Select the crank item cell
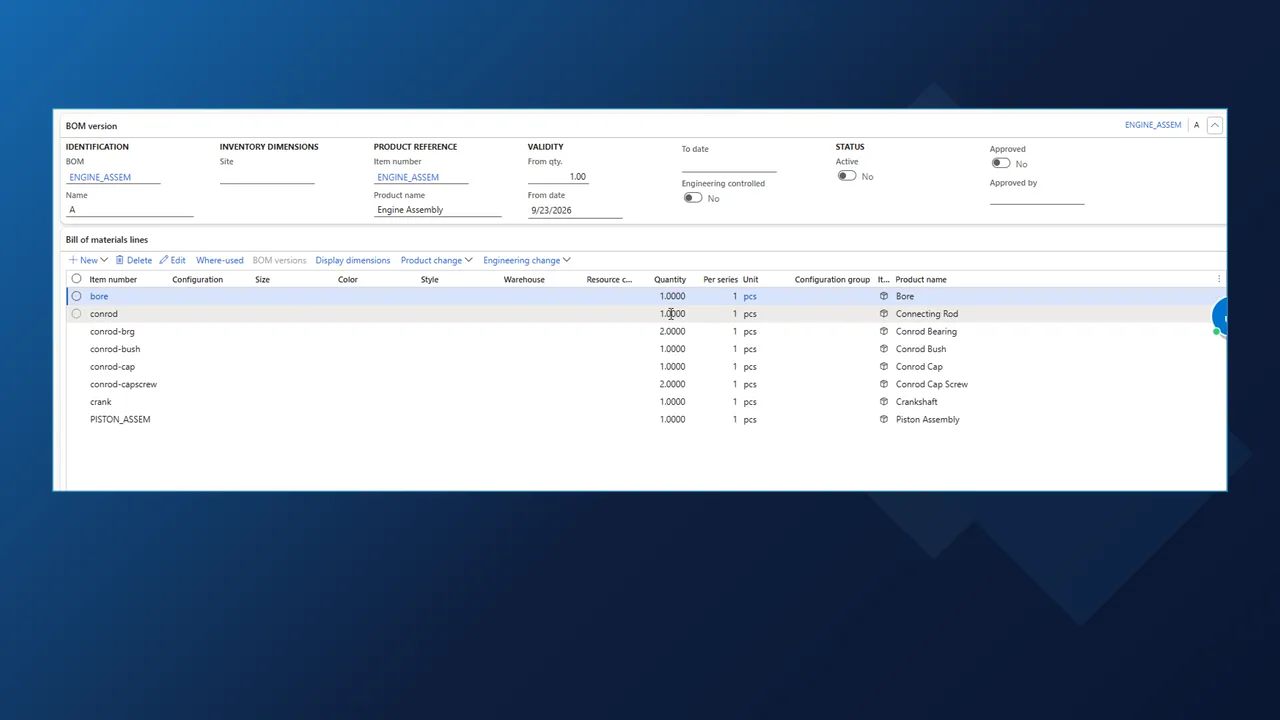 coord(101,402)
